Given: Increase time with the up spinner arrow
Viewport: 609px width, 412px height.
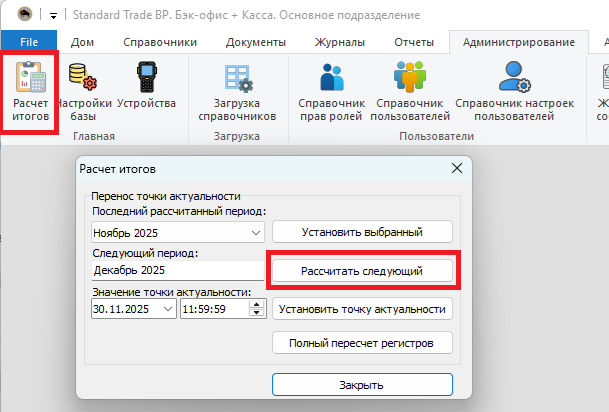Looking at the screenshot, I should pos(256,304).
